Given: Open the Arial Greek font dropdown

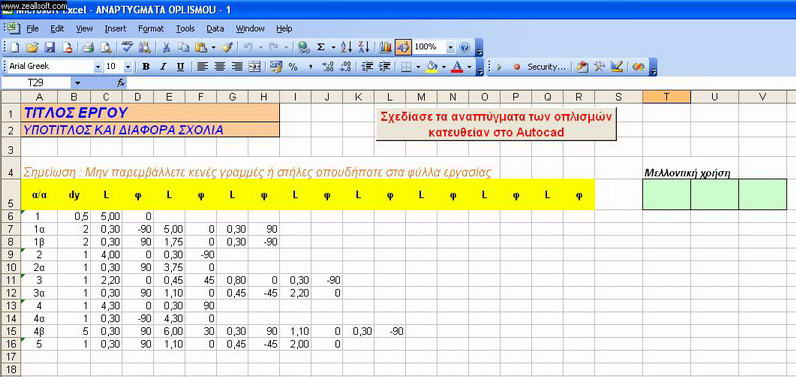Looking at the screenshot, I should 97,66.
